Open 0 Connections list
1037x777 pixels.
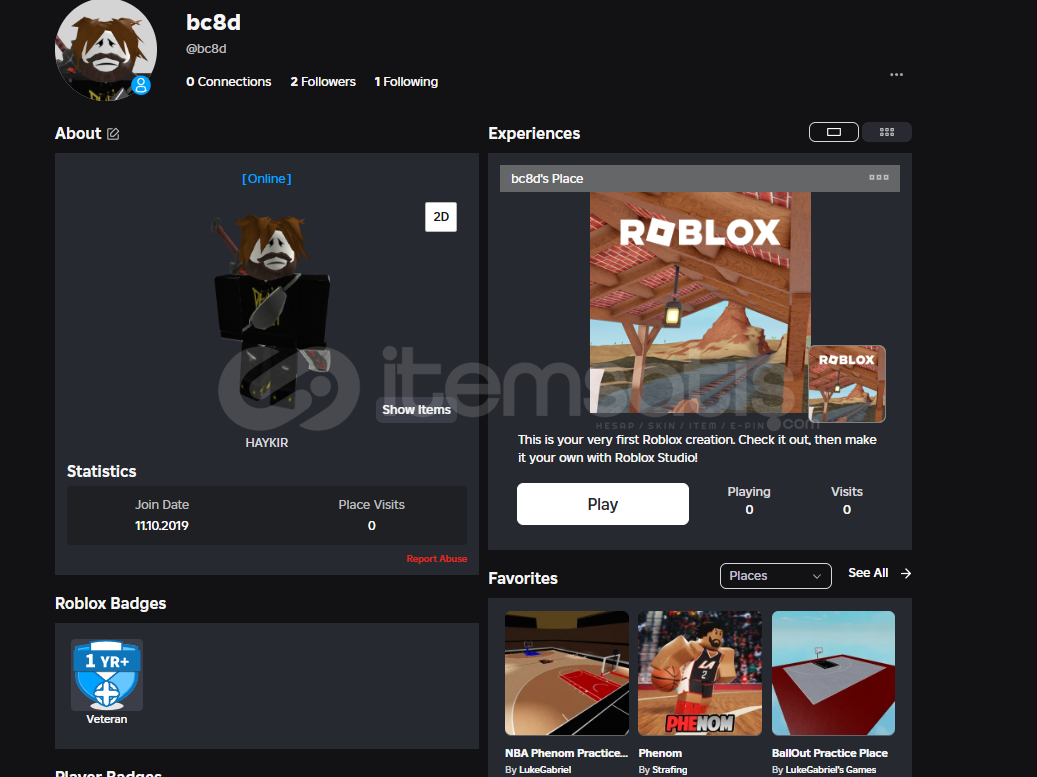pyautogui.click(x=228, y=81)
